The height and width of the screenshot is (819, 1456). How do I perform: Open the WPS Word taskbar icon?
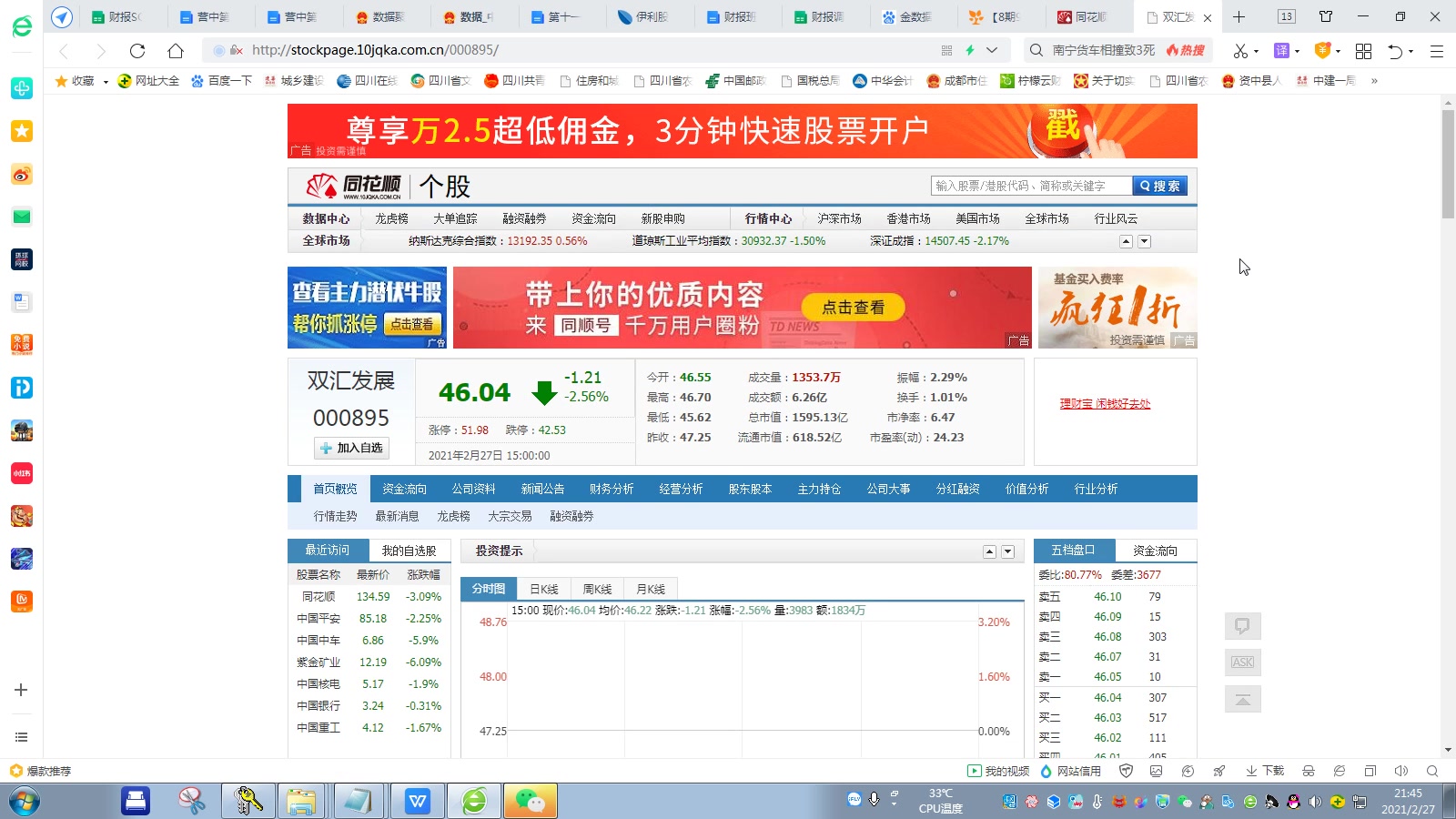pyautogui.click(x=418, y=801)
